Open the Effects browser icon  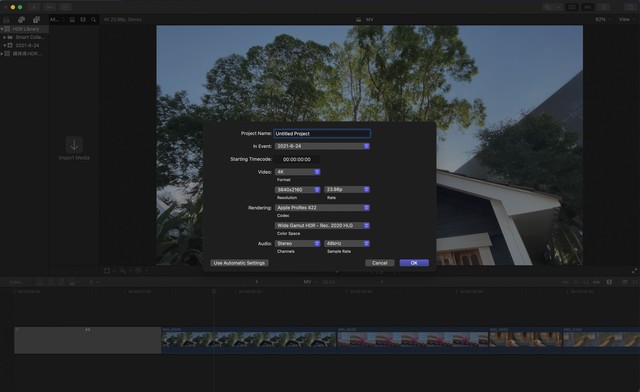point(624,282)
